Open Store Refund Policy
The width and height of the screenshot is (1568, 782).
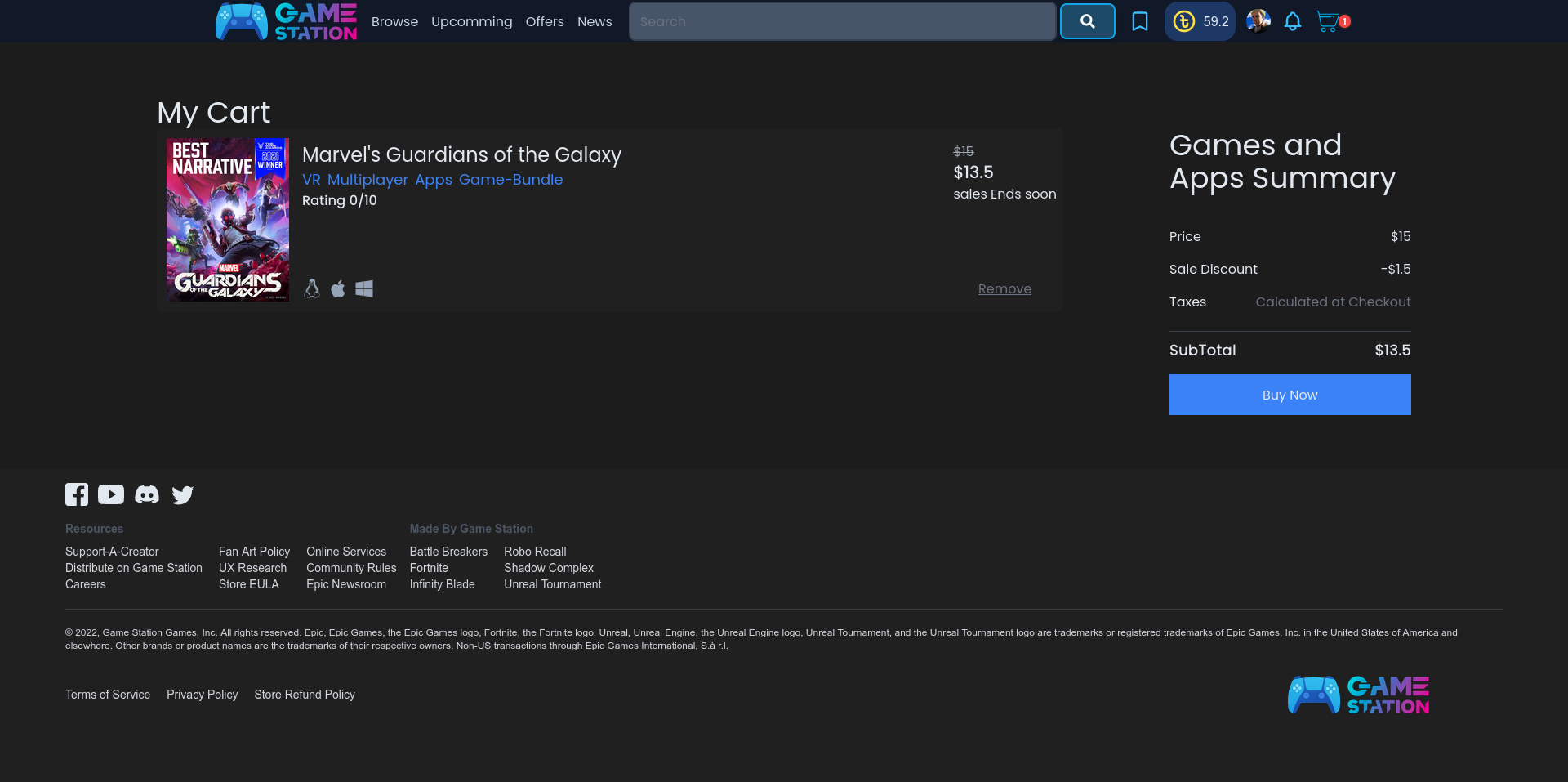pyautogui.click(x=305, y=695)
